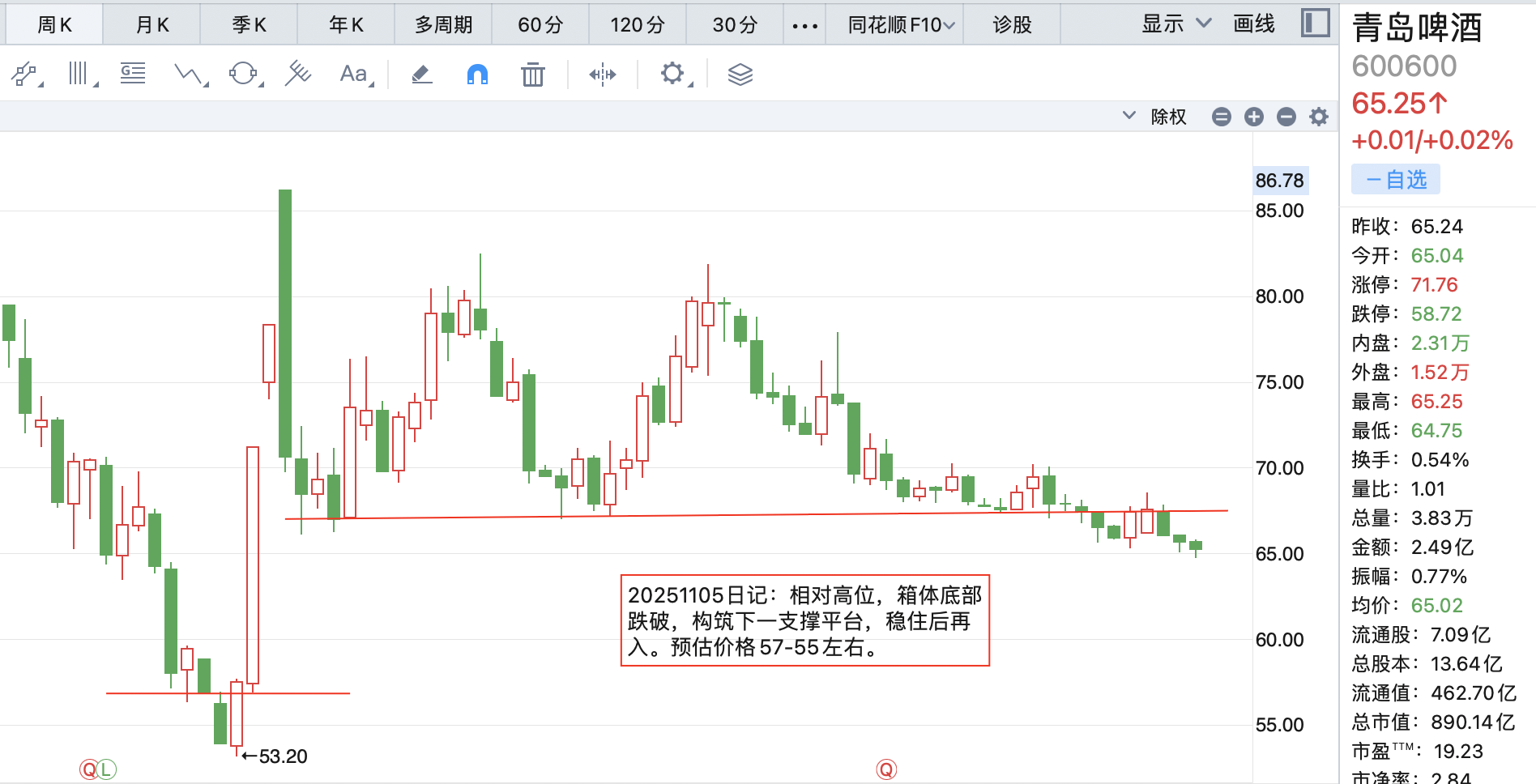Screen dimensions: 1536x784
Task: Click the 流通值 value 462.70亿
Action: click(1474, 693)
